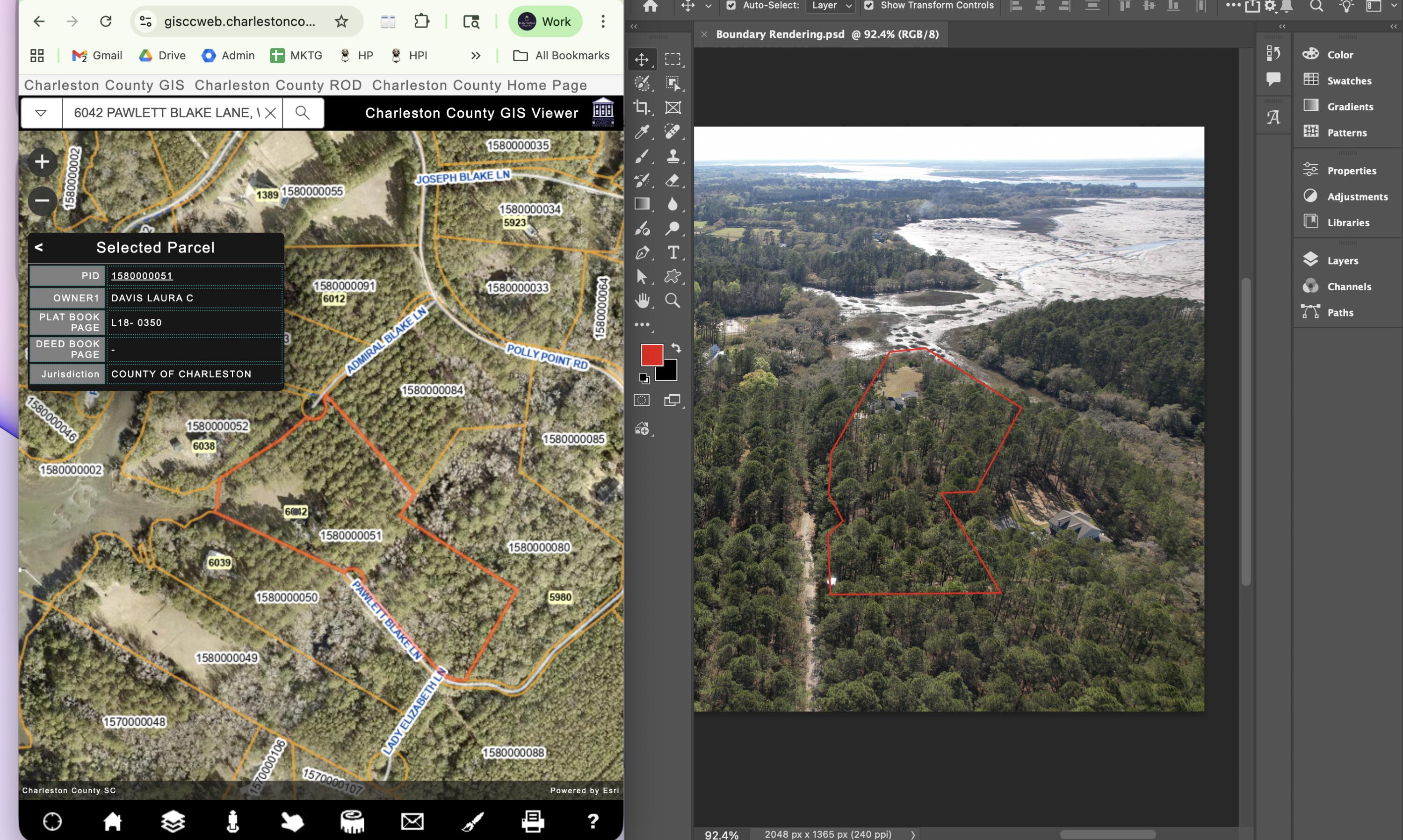The width and height of the screenshot is (1403, 840).
Task: Select the Eyedropper tool
Action: click(642, 131)
